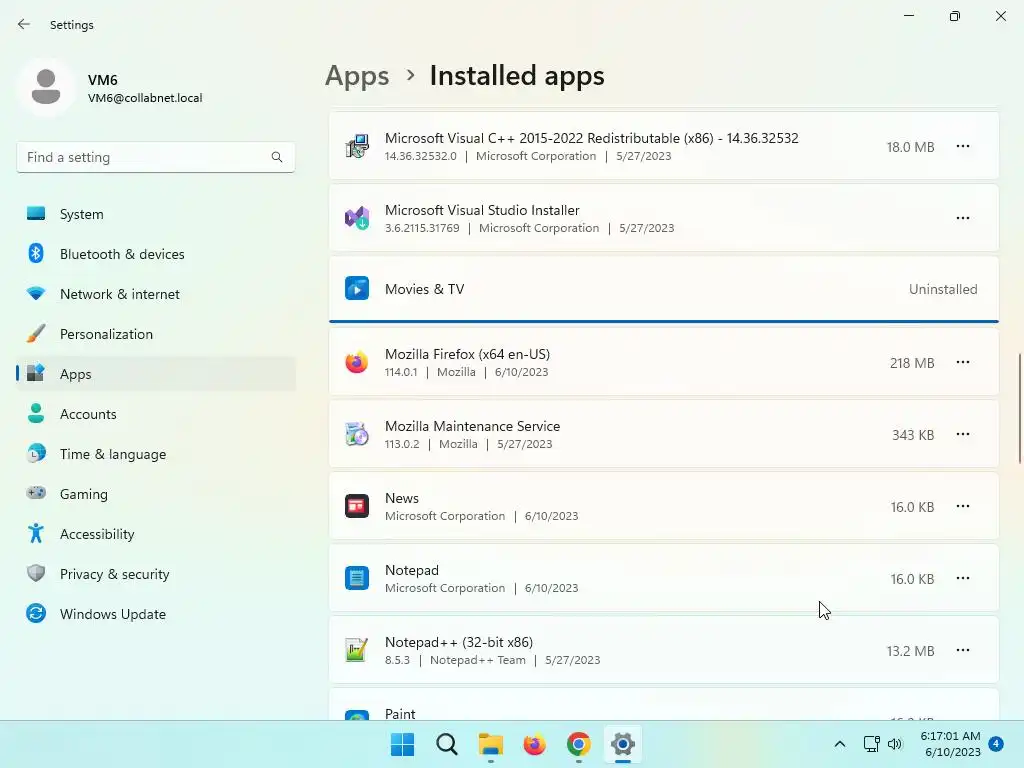Click the Mozilla Maintenance Service icon
1024x768 pixels.
click(x=357, y=434)
